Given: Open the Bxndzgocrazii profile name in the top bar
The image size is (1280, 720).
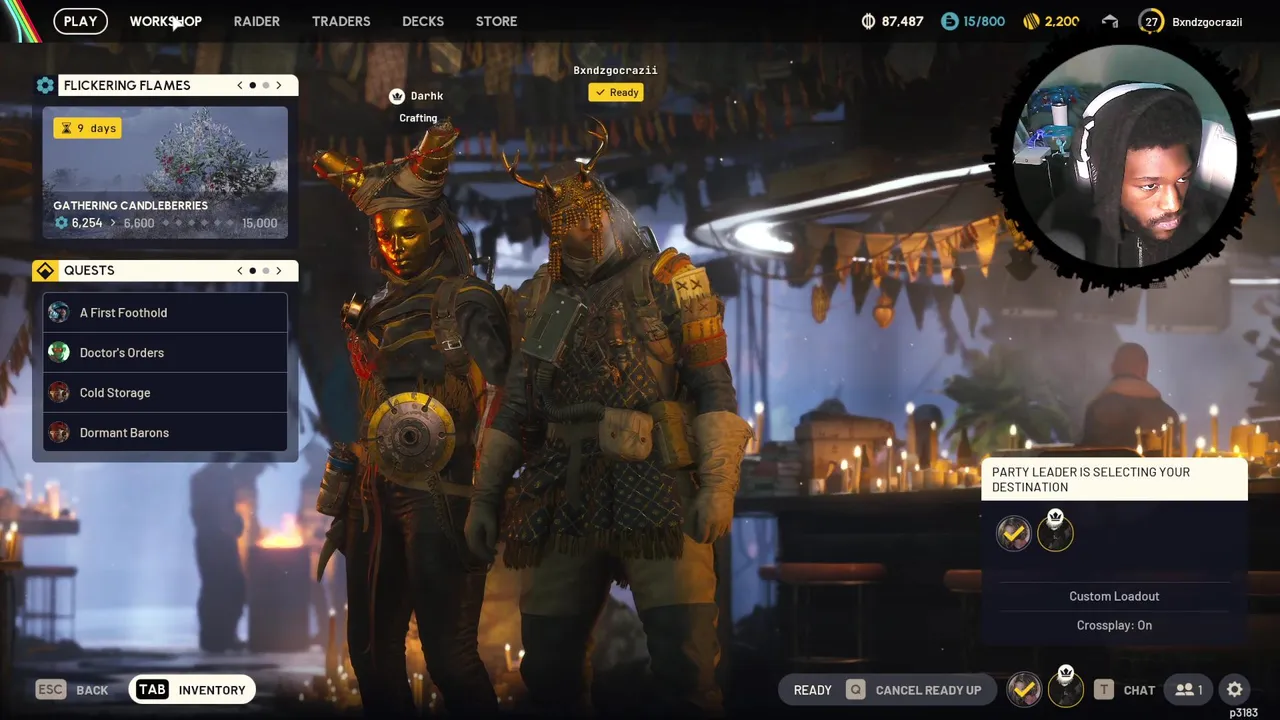Looking at the screenshot, I should coord(1207,21).
